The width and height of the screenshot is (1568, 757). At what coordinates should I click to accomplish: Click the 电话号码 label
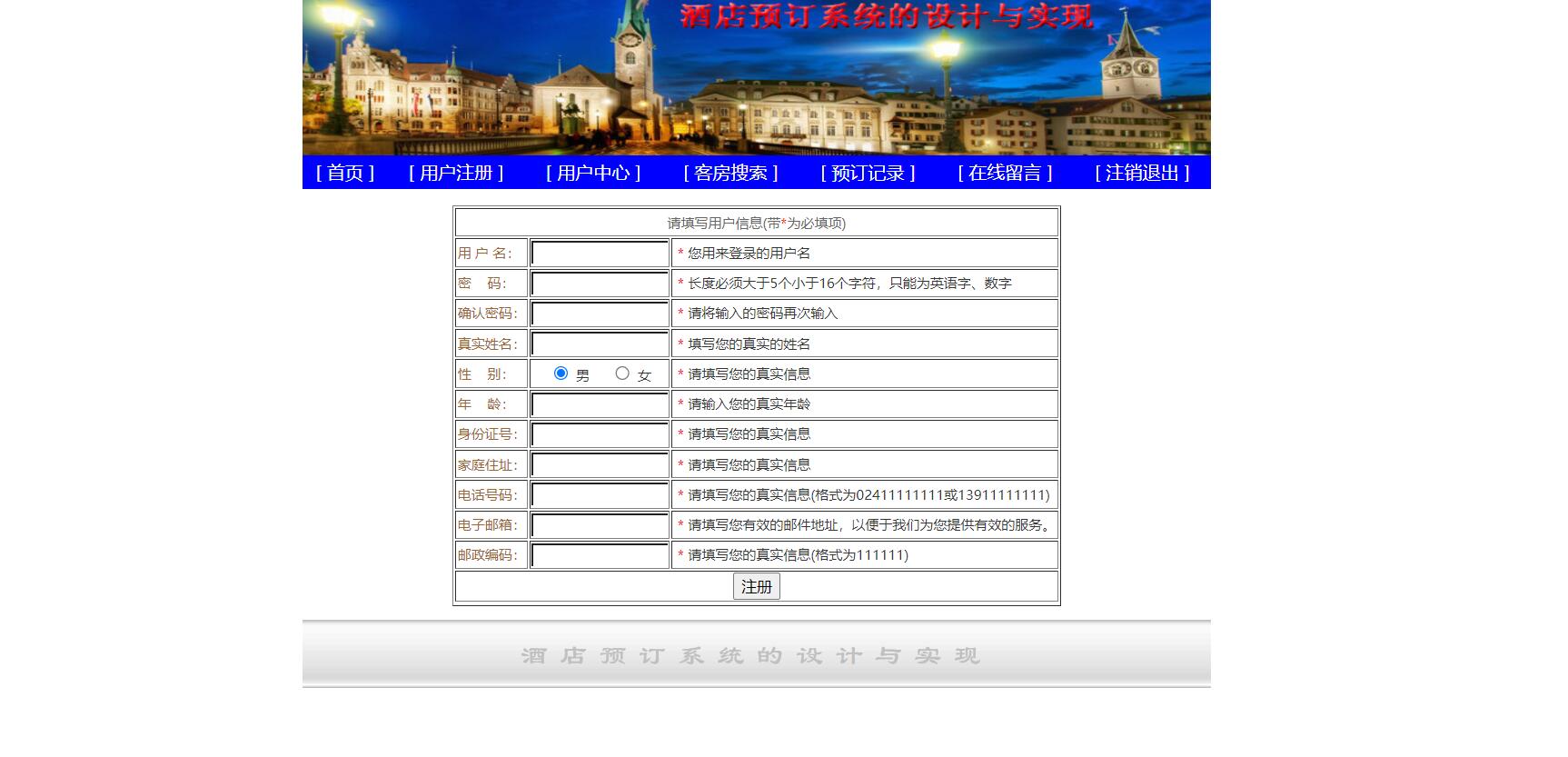488,495
